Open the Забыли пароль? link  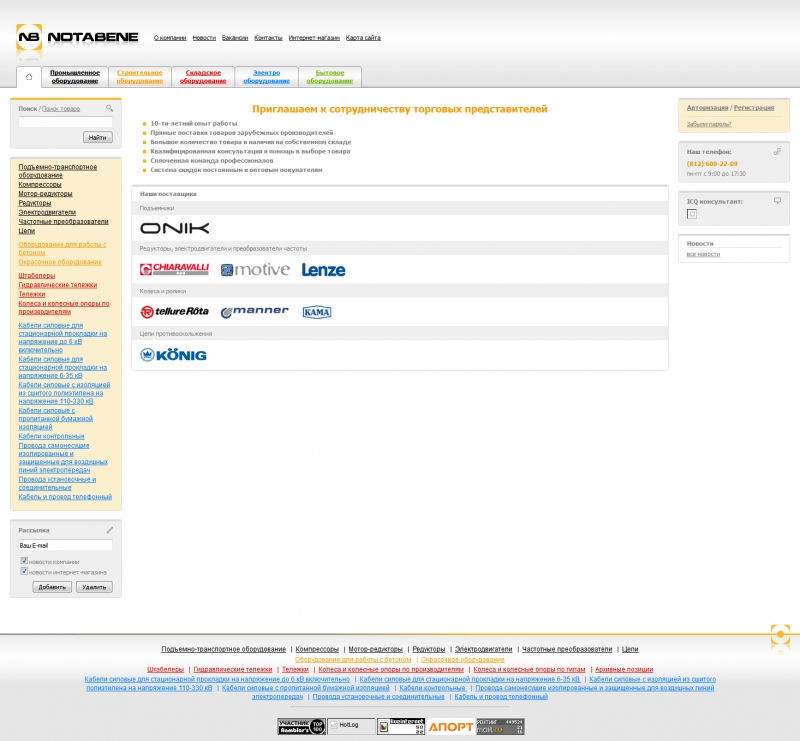(x=709, y=124)
